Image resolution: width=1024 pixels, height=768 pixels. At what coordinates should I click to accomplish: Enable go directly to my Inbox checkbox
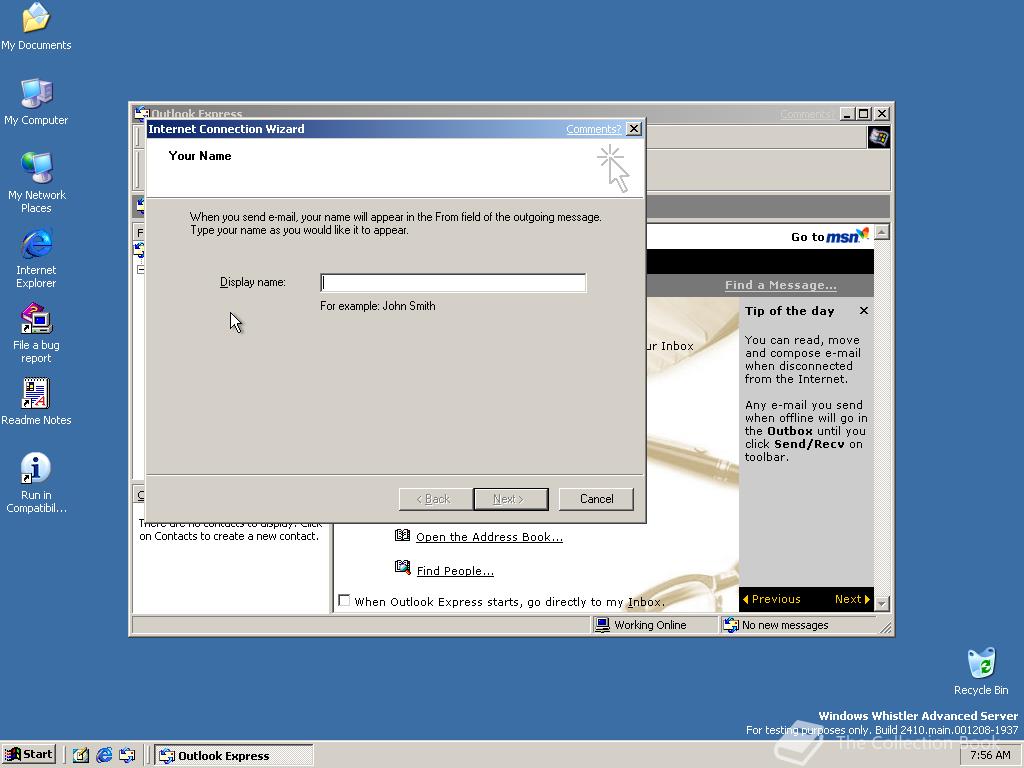pyautogui.click(x=344, y=600)
